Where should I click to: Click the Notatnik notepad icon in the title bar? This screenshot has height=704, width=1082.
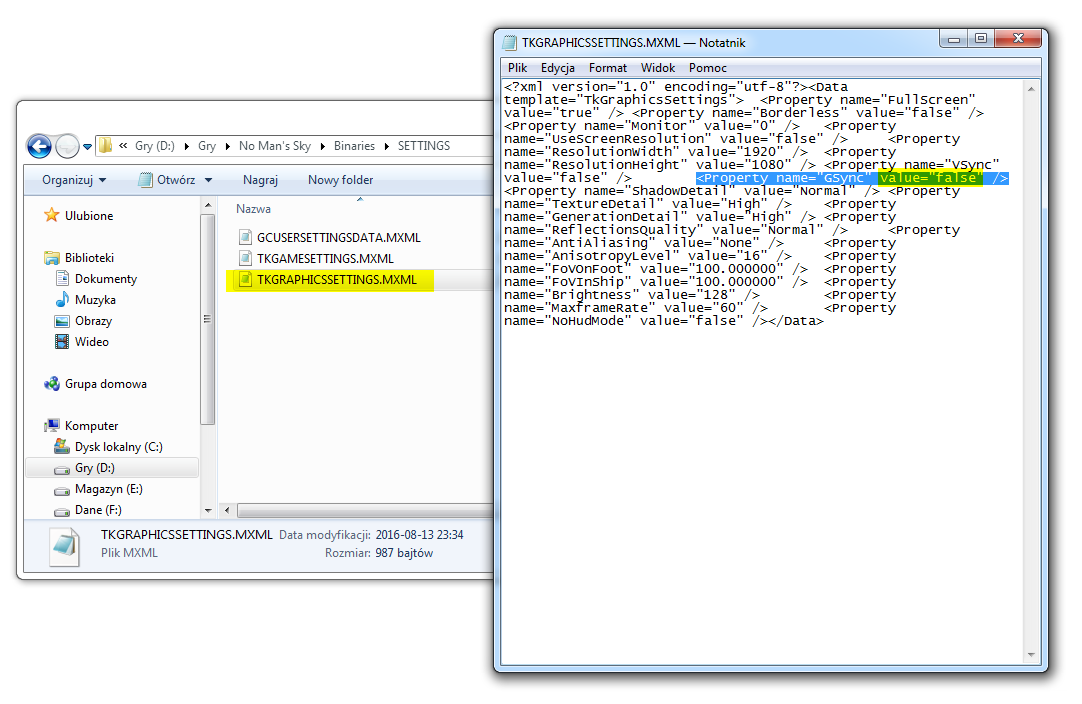click(x=510, y=42)
